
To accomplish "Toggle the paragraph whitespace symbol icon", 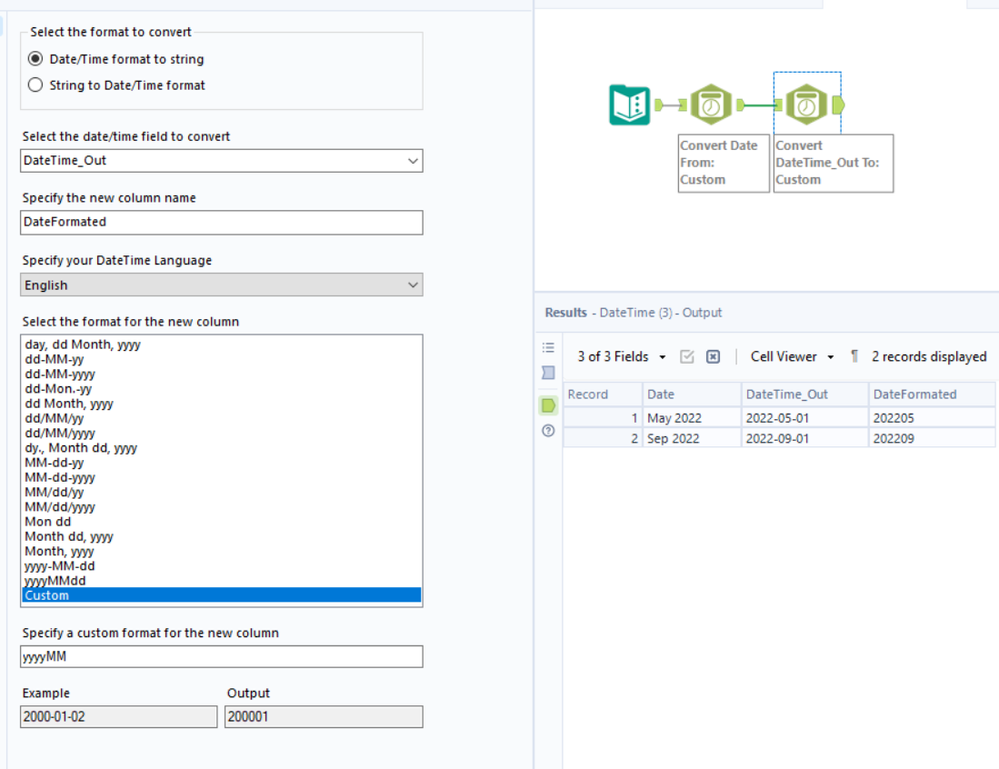I will 854,356.
